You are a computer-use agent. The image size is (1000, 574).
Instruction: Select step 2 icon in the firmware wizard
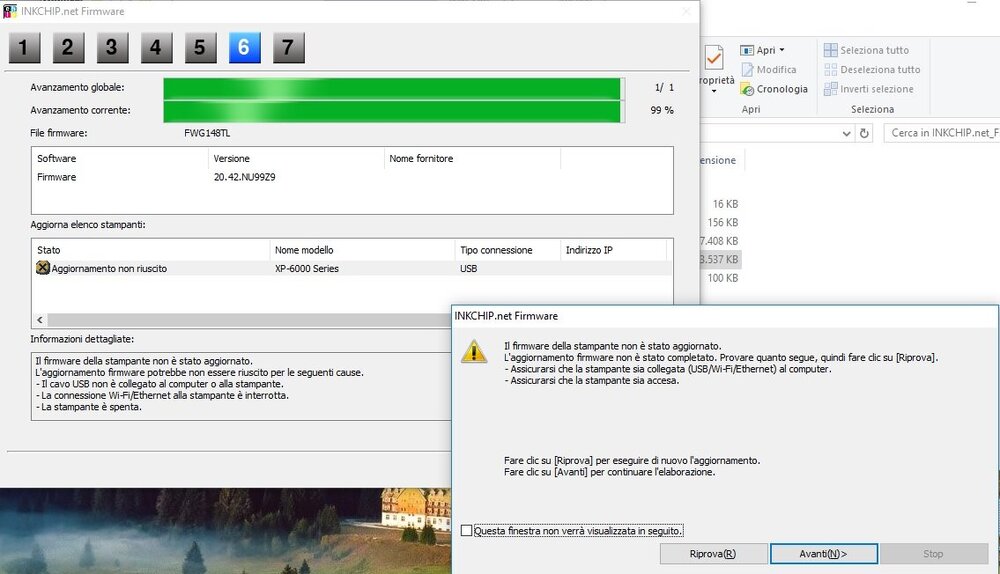pyautogui.click(x=68, y=48)
